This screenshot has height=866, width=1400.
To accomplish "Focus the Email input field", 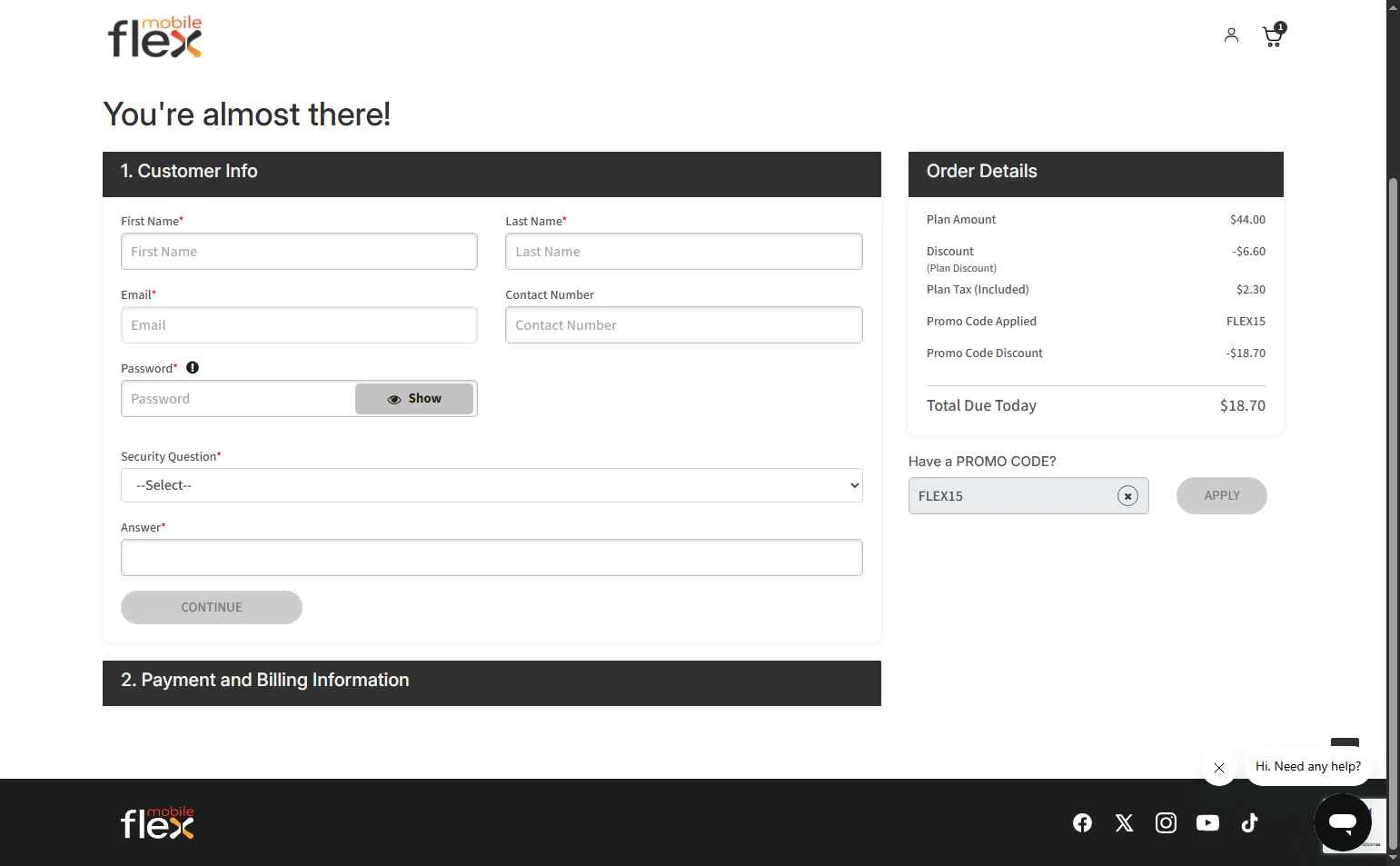I will pyautogui.click(x=299, y=325).
